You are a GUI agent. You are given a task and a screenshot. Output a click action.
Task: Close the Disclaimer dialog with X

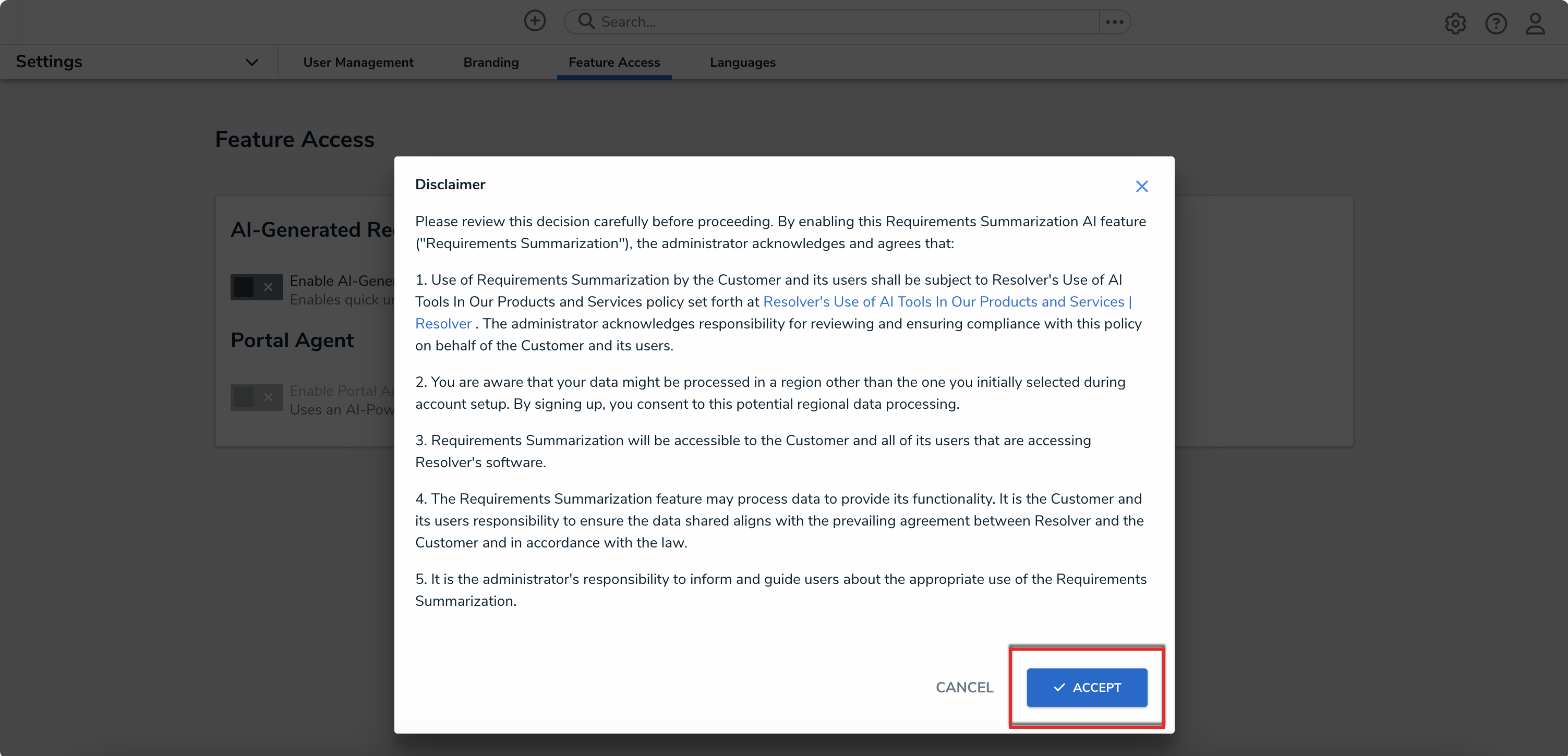point(1141,186)
